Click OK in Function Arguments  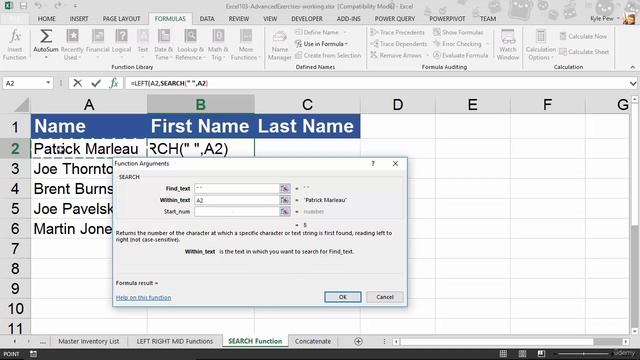[343, 297]
